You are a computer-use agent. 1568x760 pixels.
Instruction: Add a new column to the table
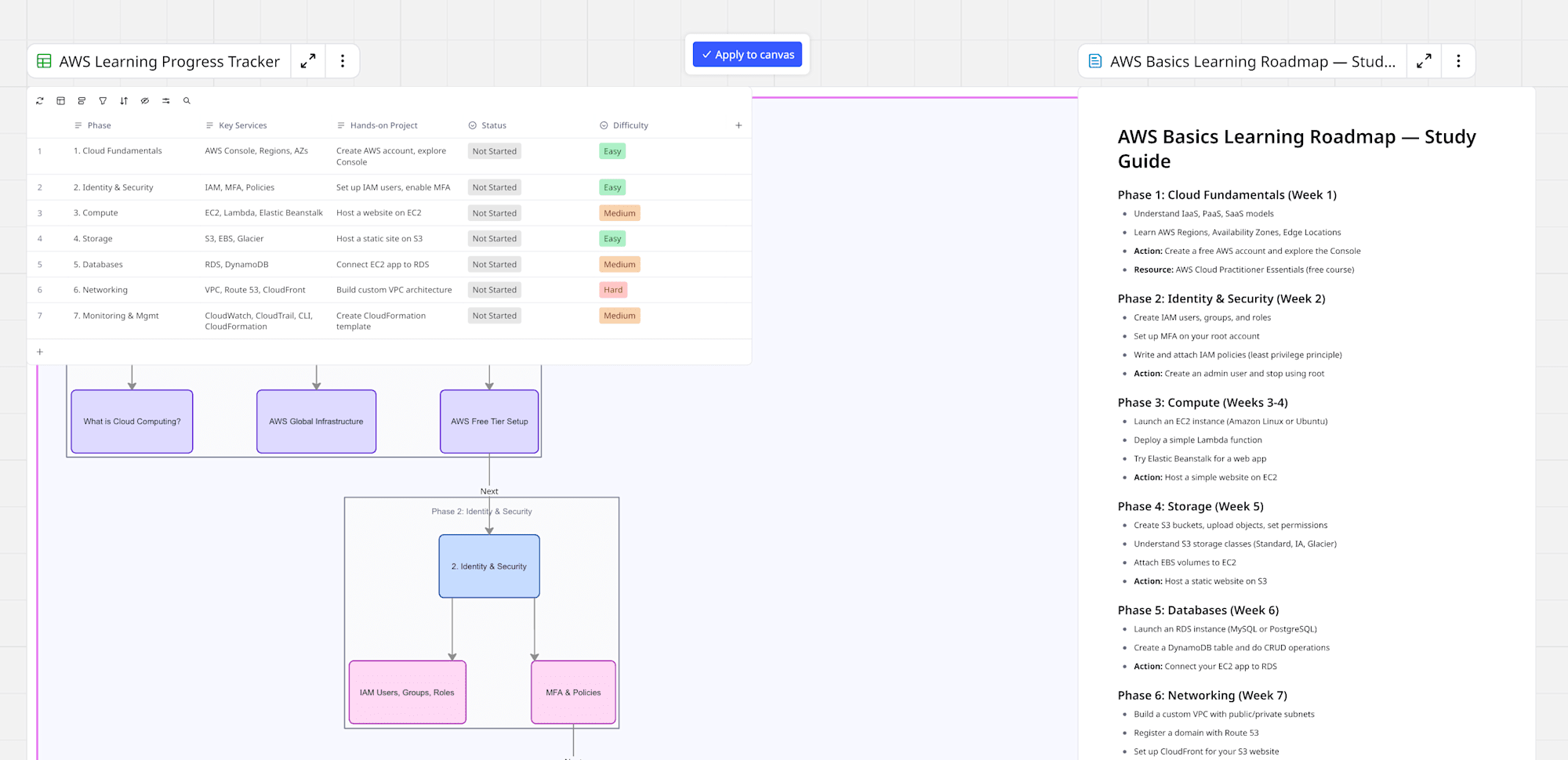[x=739, y=125]
